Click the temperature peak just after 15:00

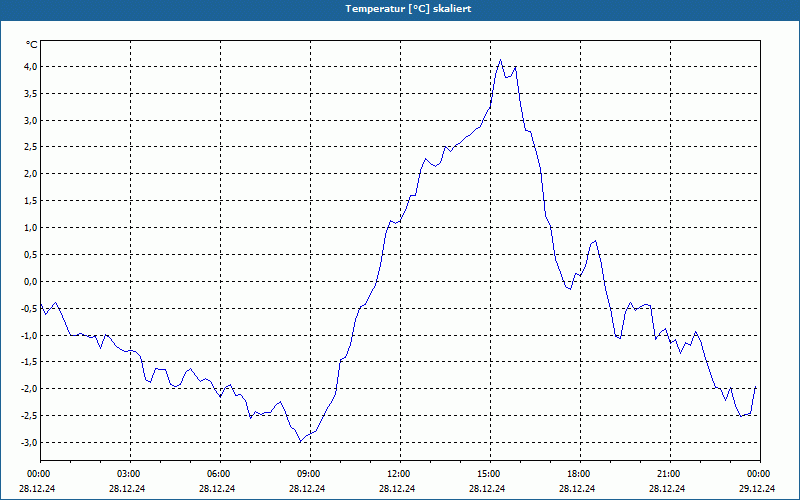501,60
